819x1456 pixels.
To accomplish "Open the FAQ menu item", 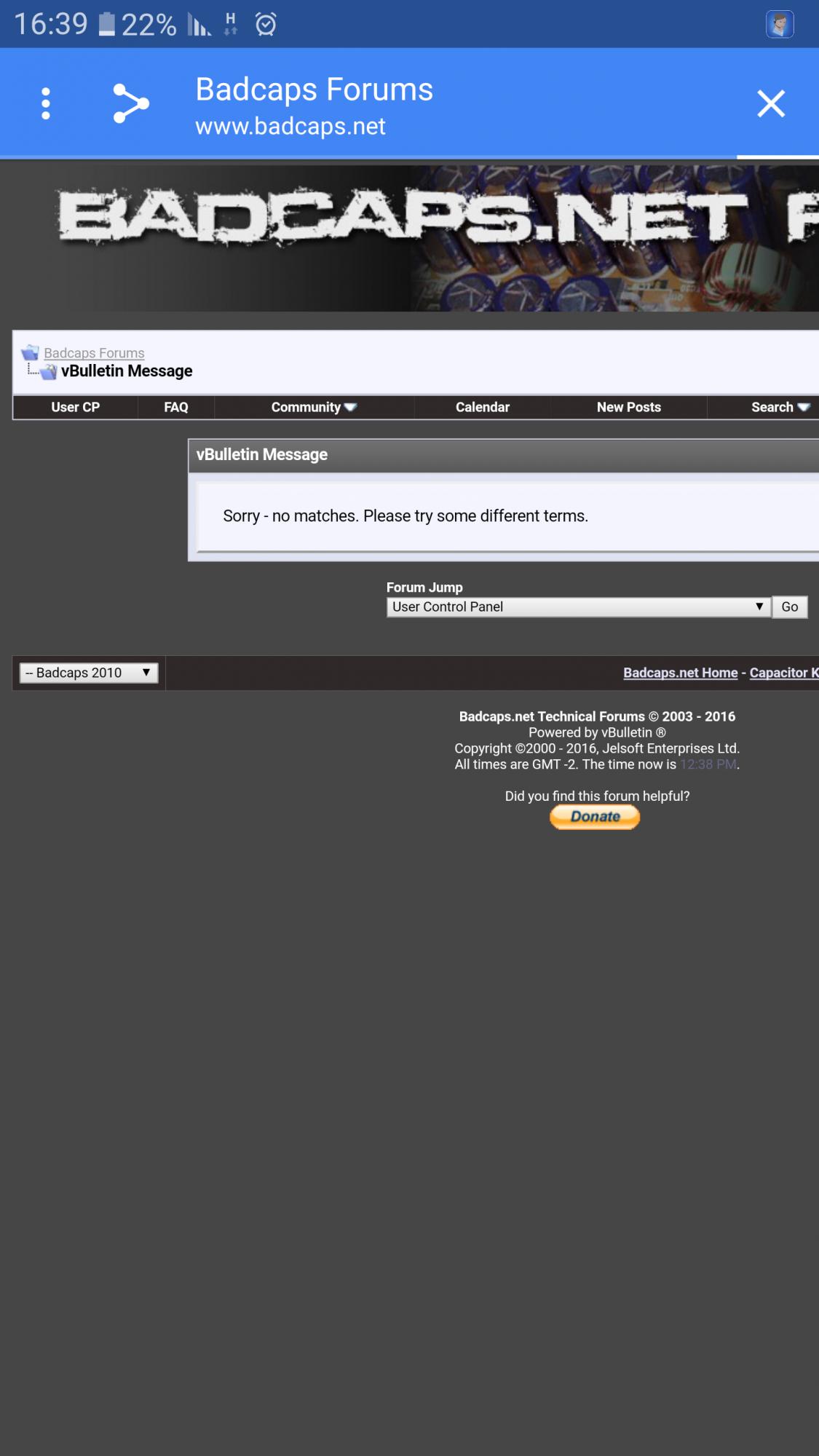I will [x=176, y=408].
